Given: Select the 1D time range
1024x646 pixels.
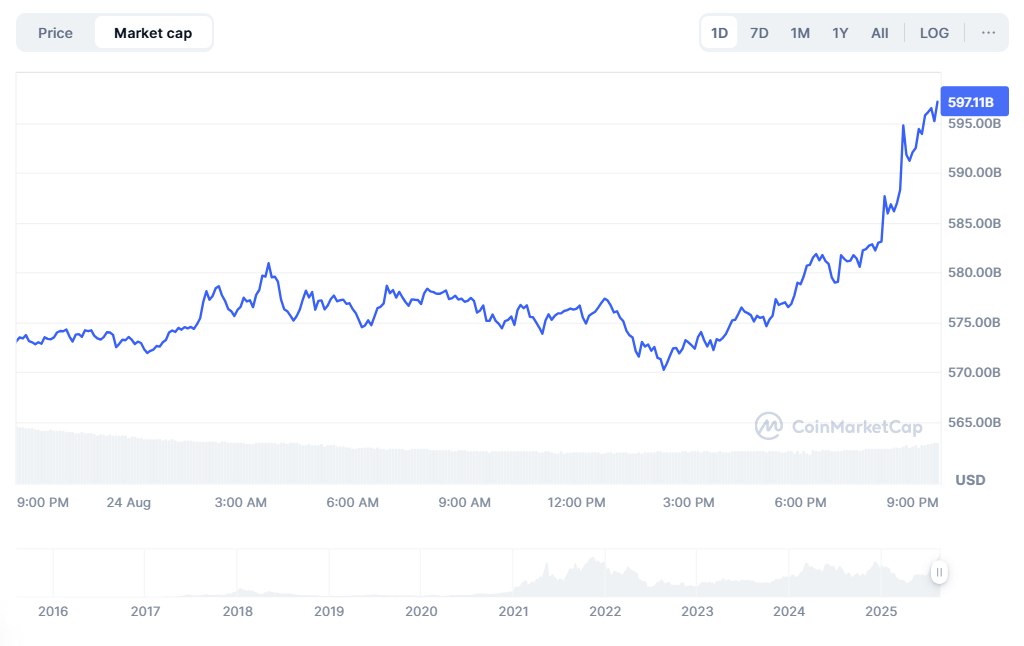Looking at the screenshot, I should (719, 33).
